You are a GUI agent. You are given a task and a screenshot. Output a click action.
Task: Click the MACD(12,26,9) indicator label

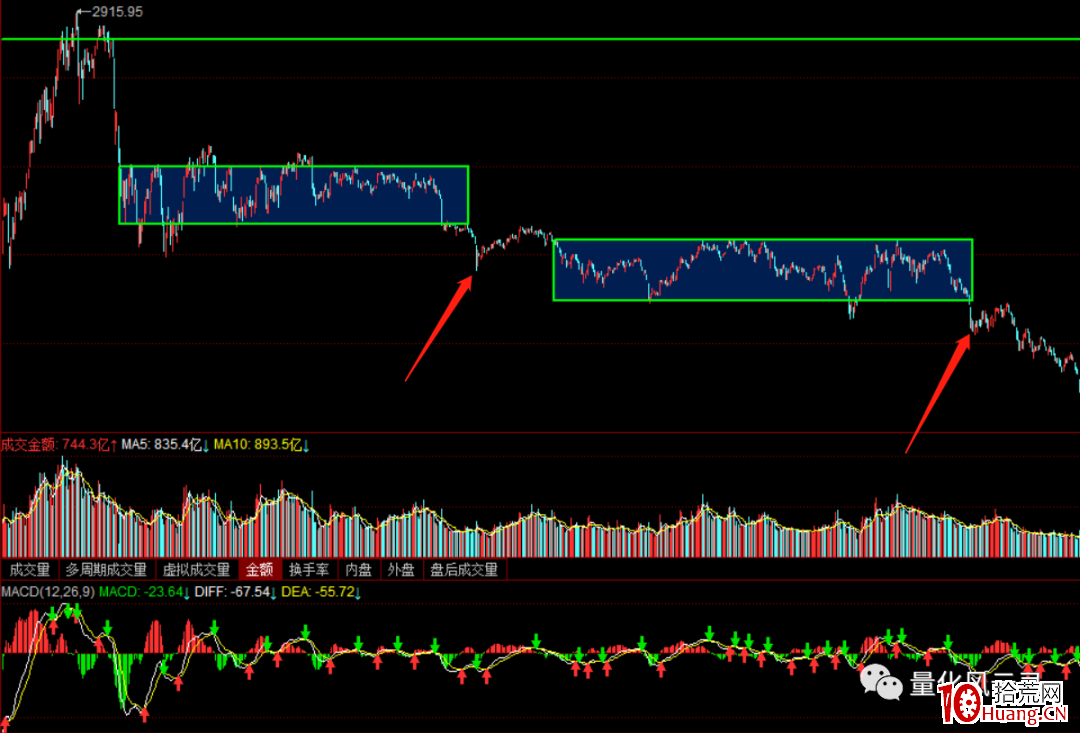48,592
